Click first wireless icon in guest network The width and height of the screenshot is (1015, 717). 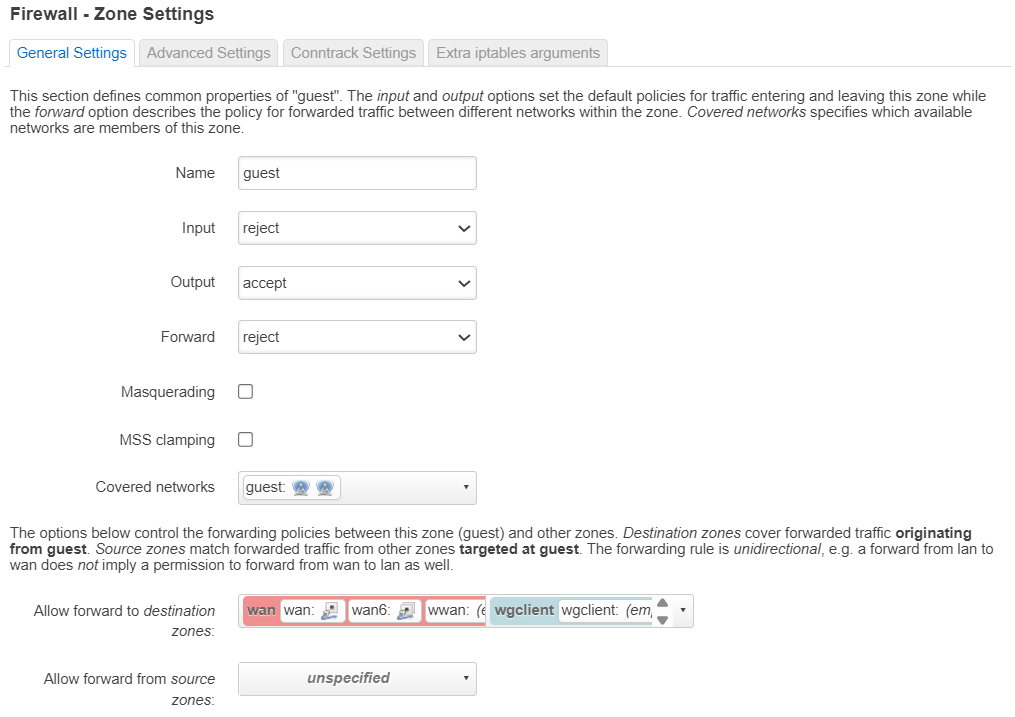(301, 488)
